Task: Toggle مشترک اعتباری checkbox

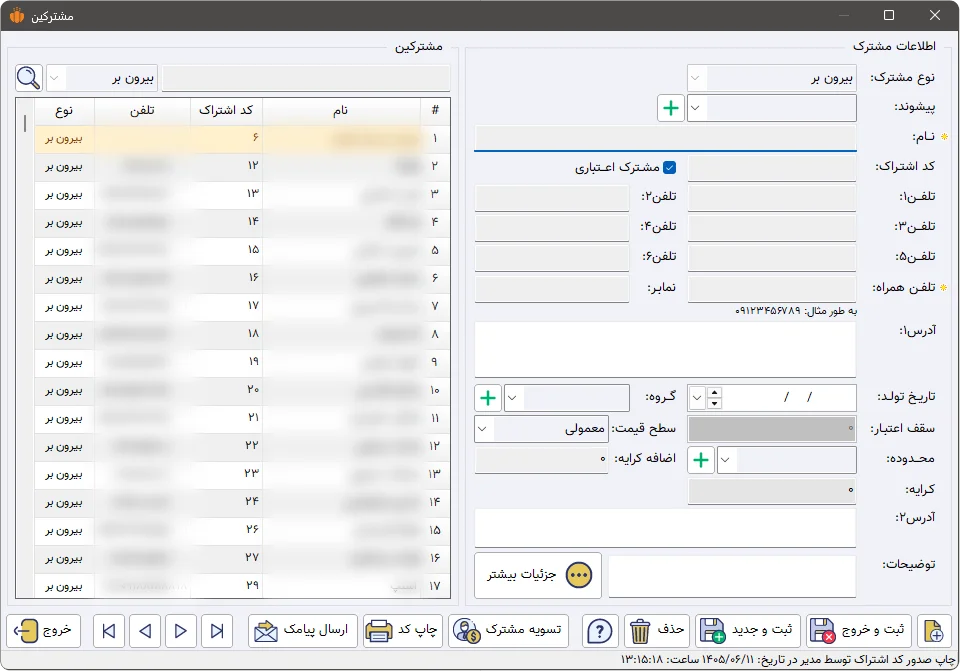Action: [x=670, y=167]
